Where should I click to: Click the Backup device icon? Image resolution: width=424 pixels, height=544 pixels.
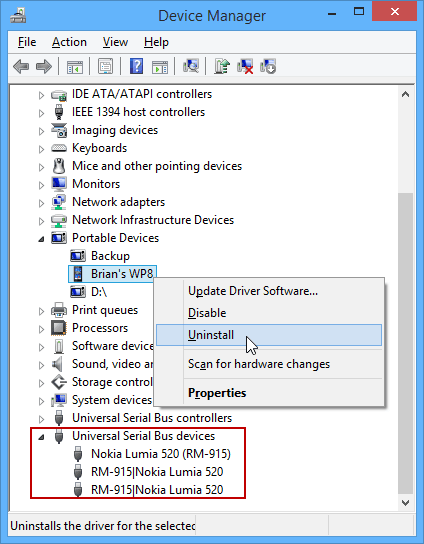click(78, 256)
